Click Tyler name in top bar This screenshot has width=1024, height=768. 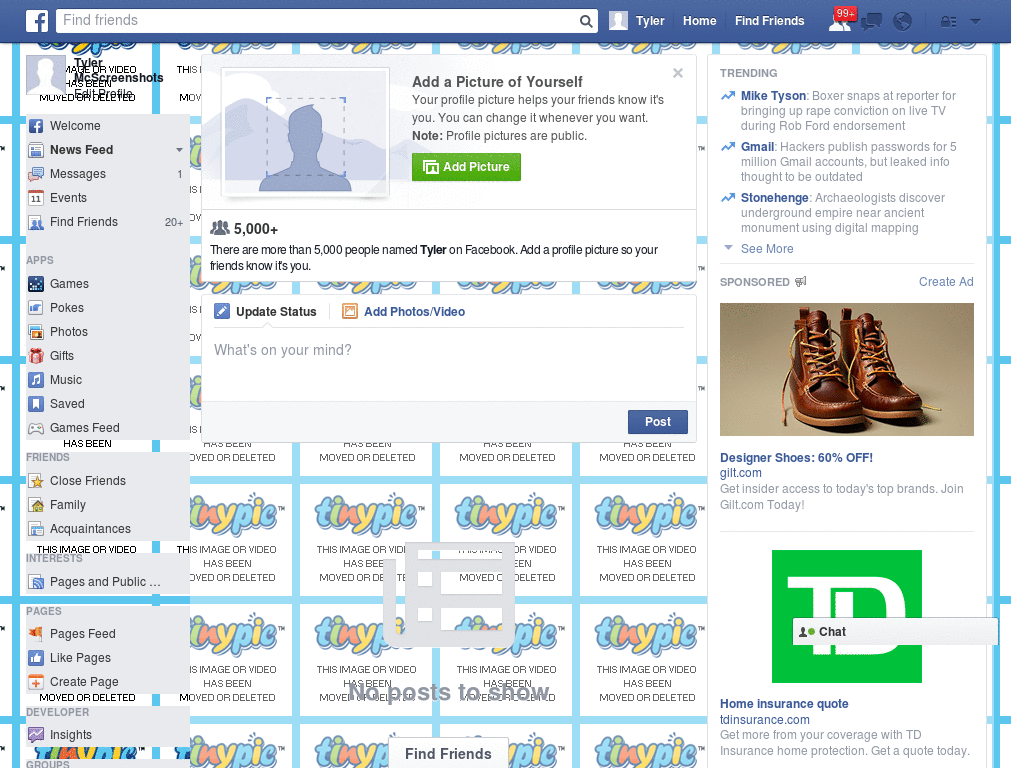(650, 21)
